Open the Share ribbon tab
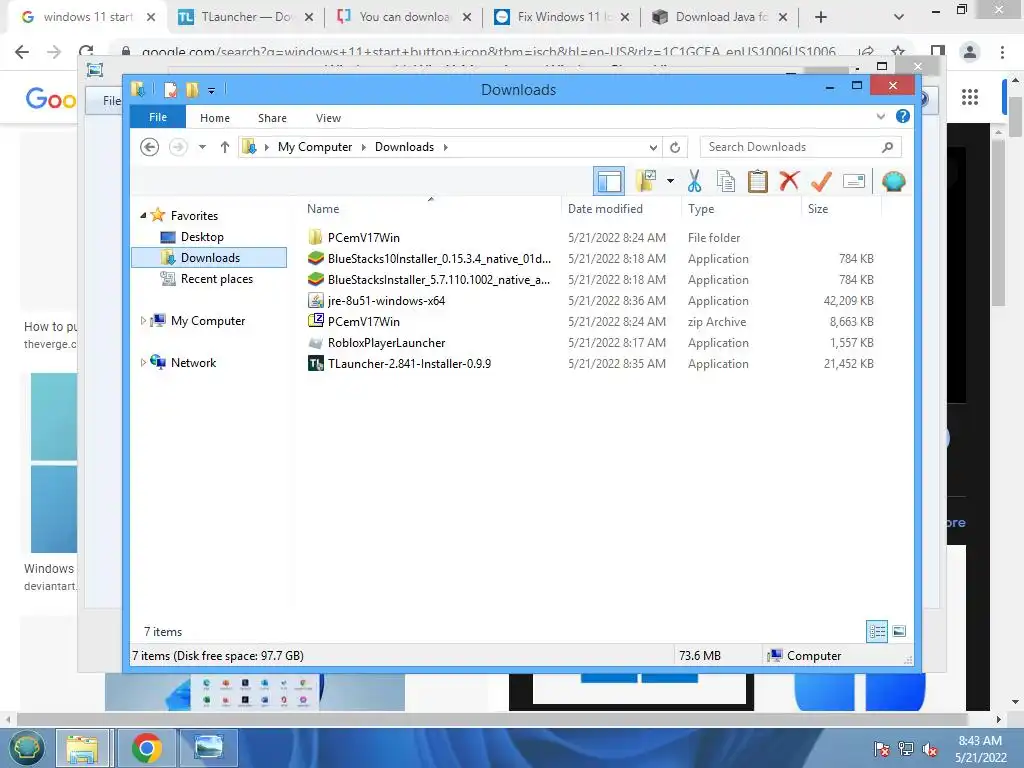The width and height of the screenshot is (1024, 768). (272, 118)
